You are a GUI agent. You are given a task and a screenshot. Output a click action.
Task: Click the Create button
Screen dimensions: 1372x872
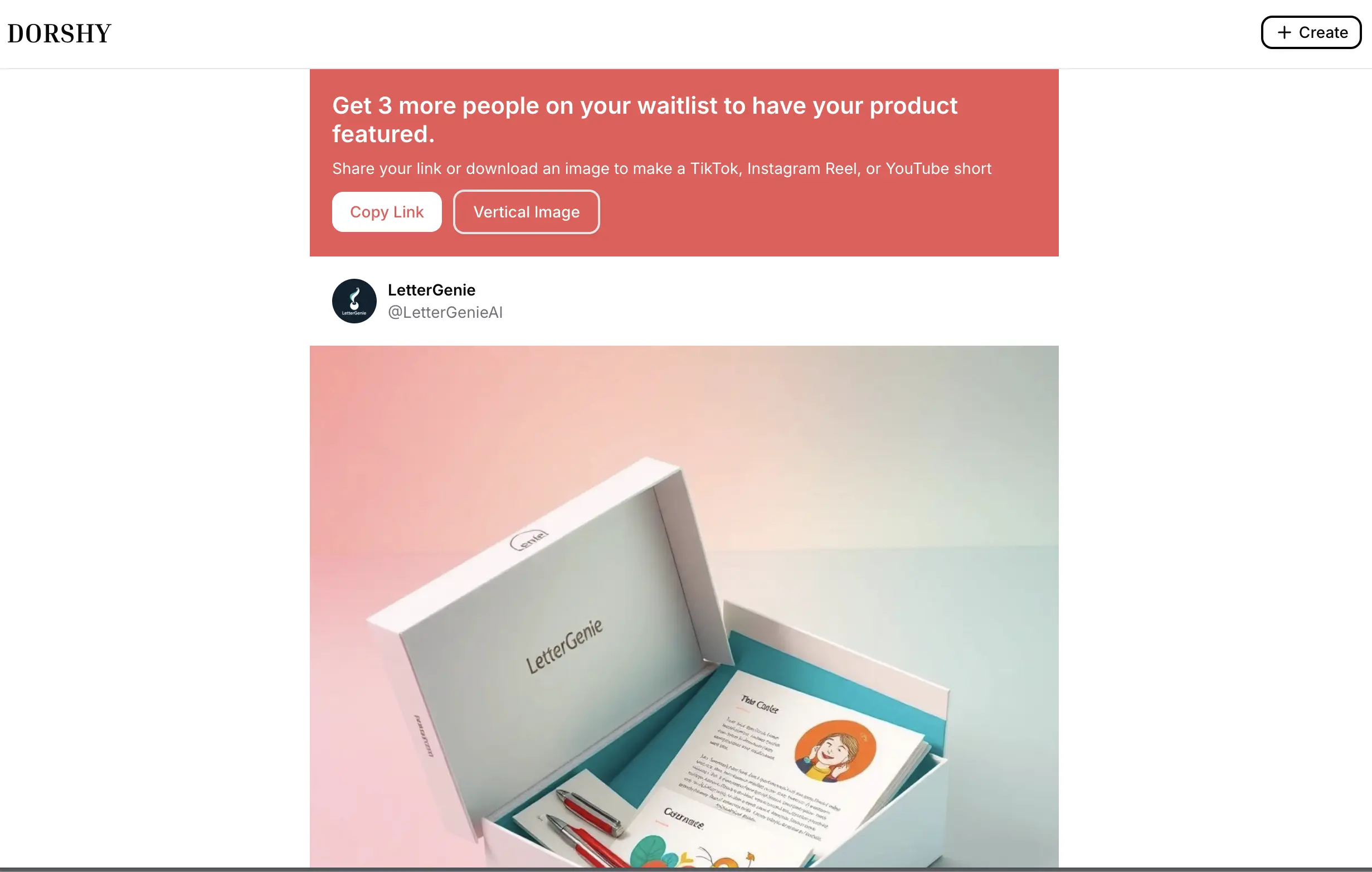pos(1311,32)
